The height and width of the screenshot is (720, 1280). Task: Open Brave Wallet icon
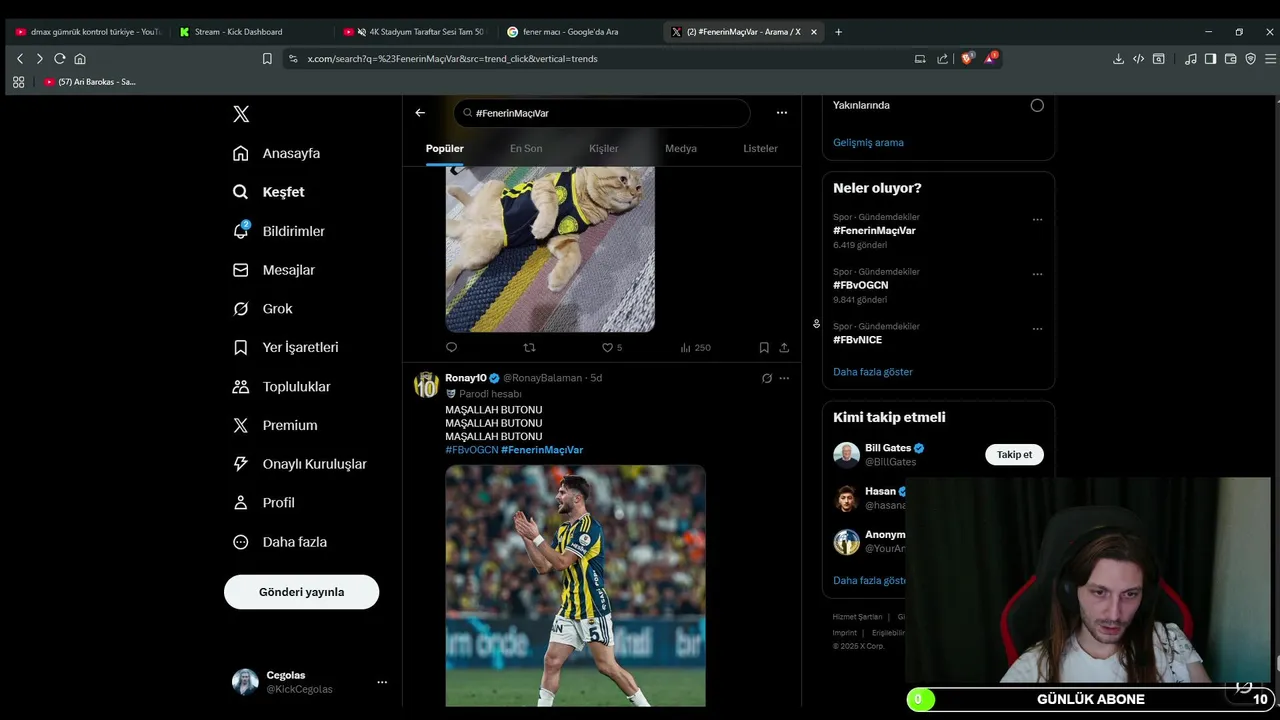[x=1230, y=59]
